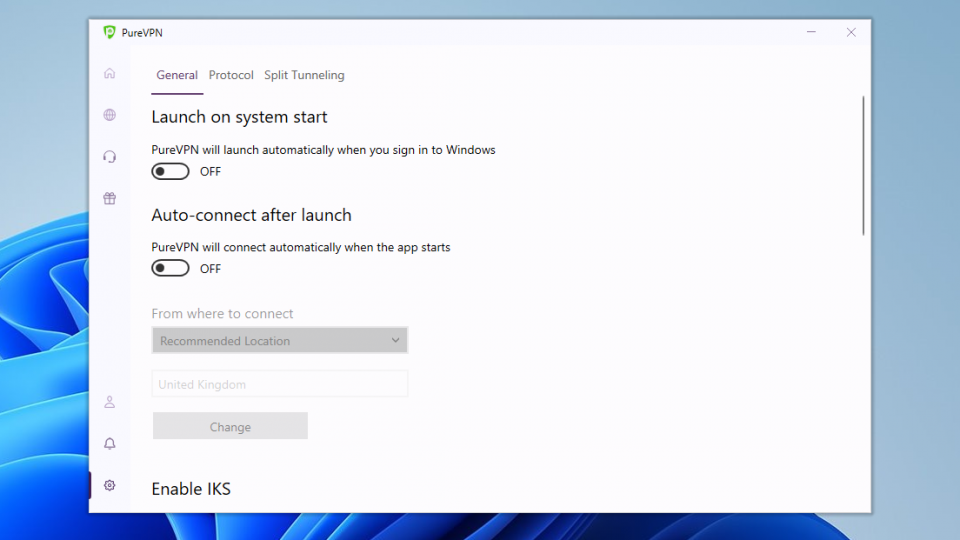This screenshot has height=540, width=960.
Task: Click the 'Enable IKS' heading
Action: [191, 489]
